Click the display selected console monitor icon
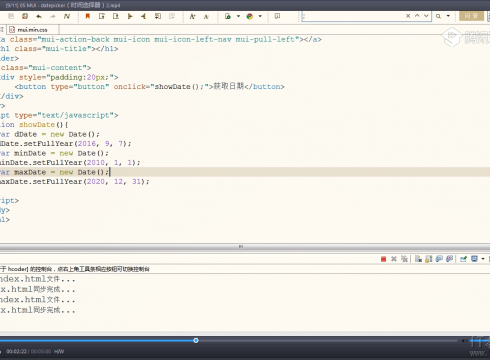 (x=474, y=259)
